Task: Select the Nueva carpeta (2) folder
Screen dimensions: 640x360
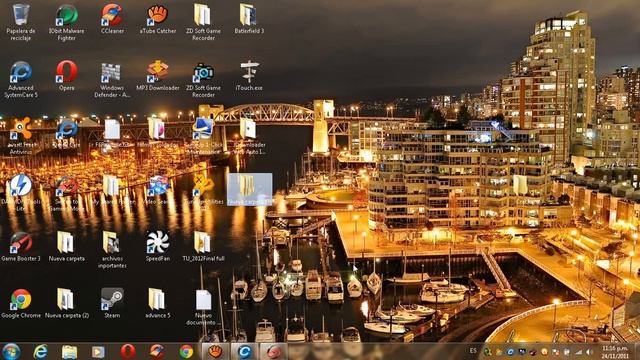Action: 67,303
